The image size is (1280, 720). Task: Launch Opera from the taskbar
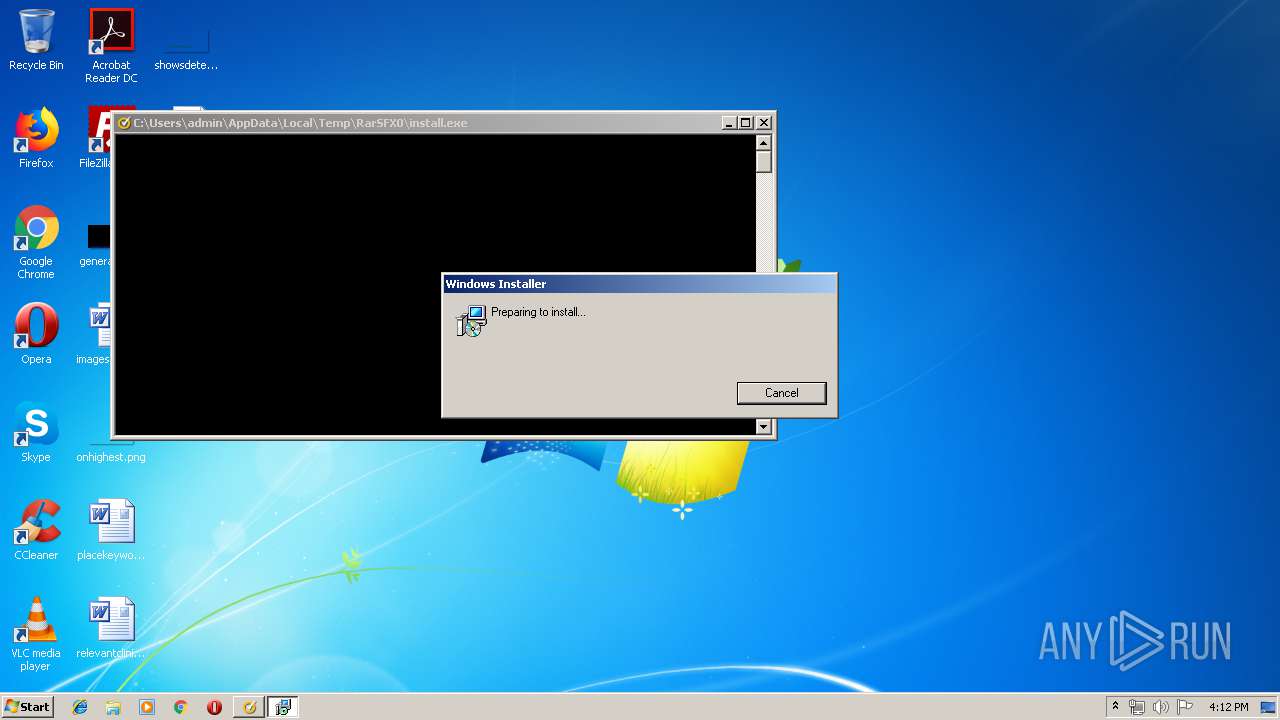click(x=214, y=707)
